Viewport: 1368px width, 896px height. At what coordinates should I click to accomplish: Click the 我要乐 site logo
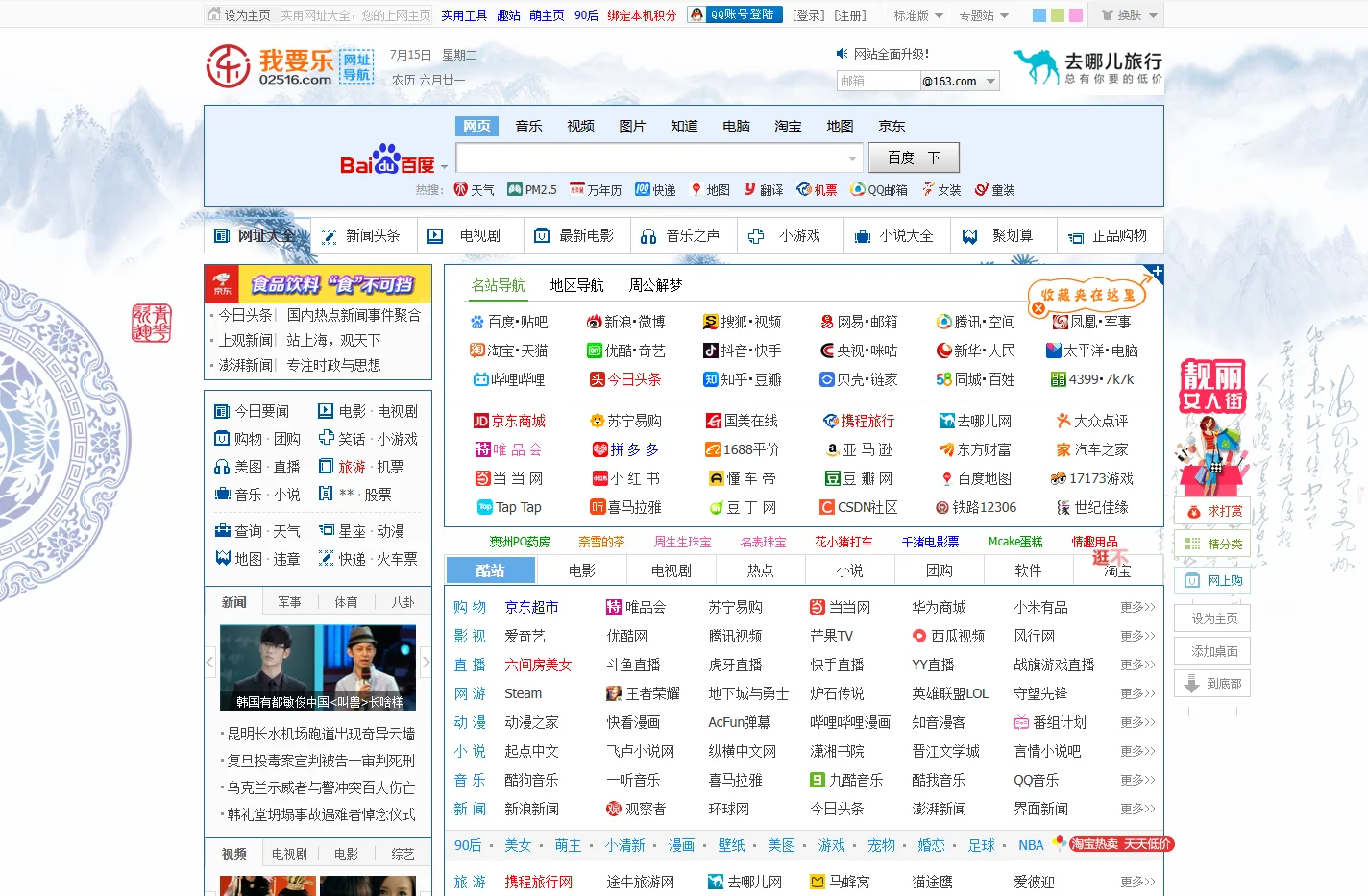pos(290,66)
